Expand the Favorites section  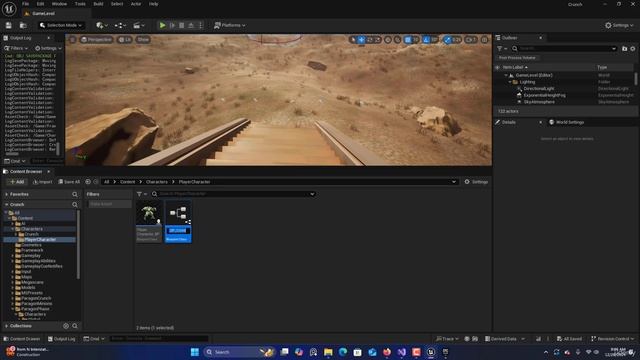pos(7,194)
